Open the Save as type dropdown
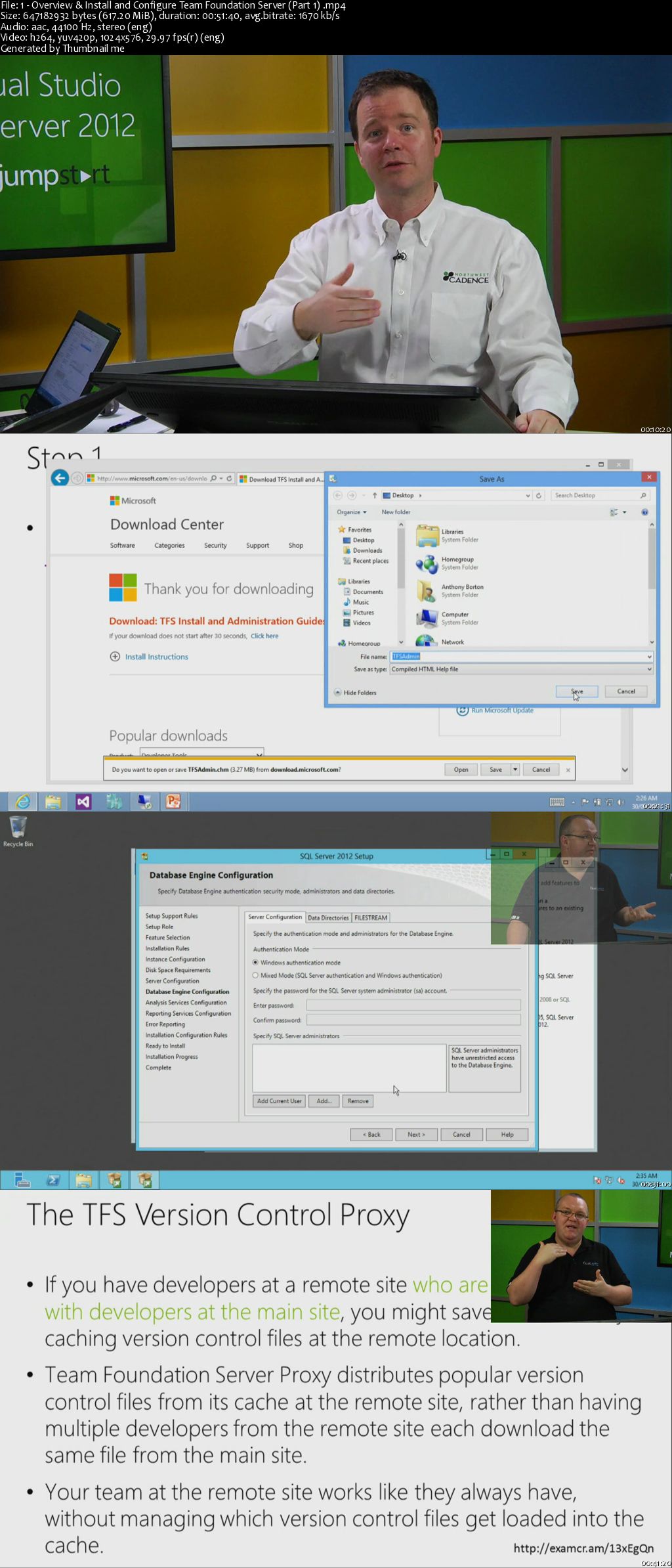This screenshot has width=672, height=1568. 650,669
